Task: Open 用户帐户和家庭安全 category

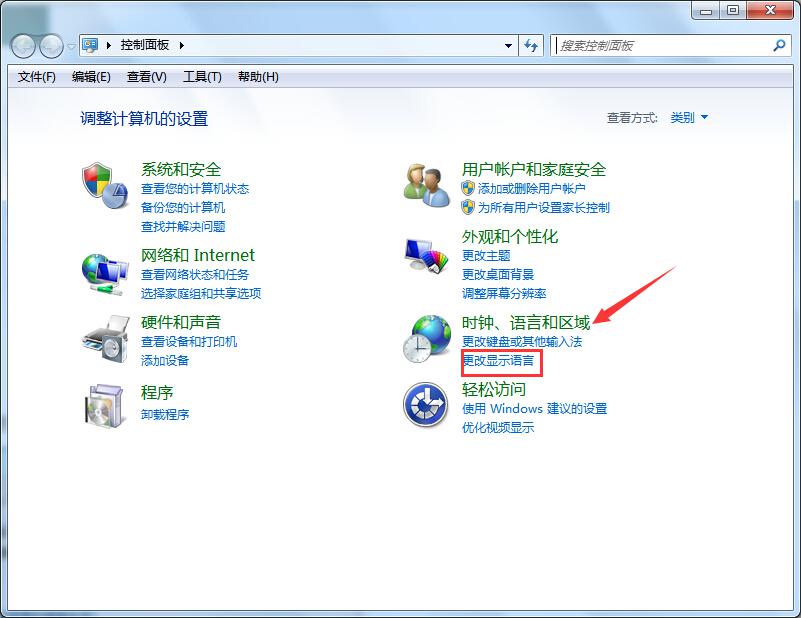Action: coord(534,169)
